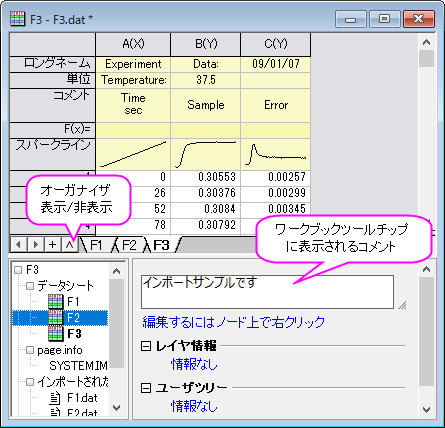Click the 単位 row header
The width and height of the screenshot is (445, 428).
click(x=53, y=80)
